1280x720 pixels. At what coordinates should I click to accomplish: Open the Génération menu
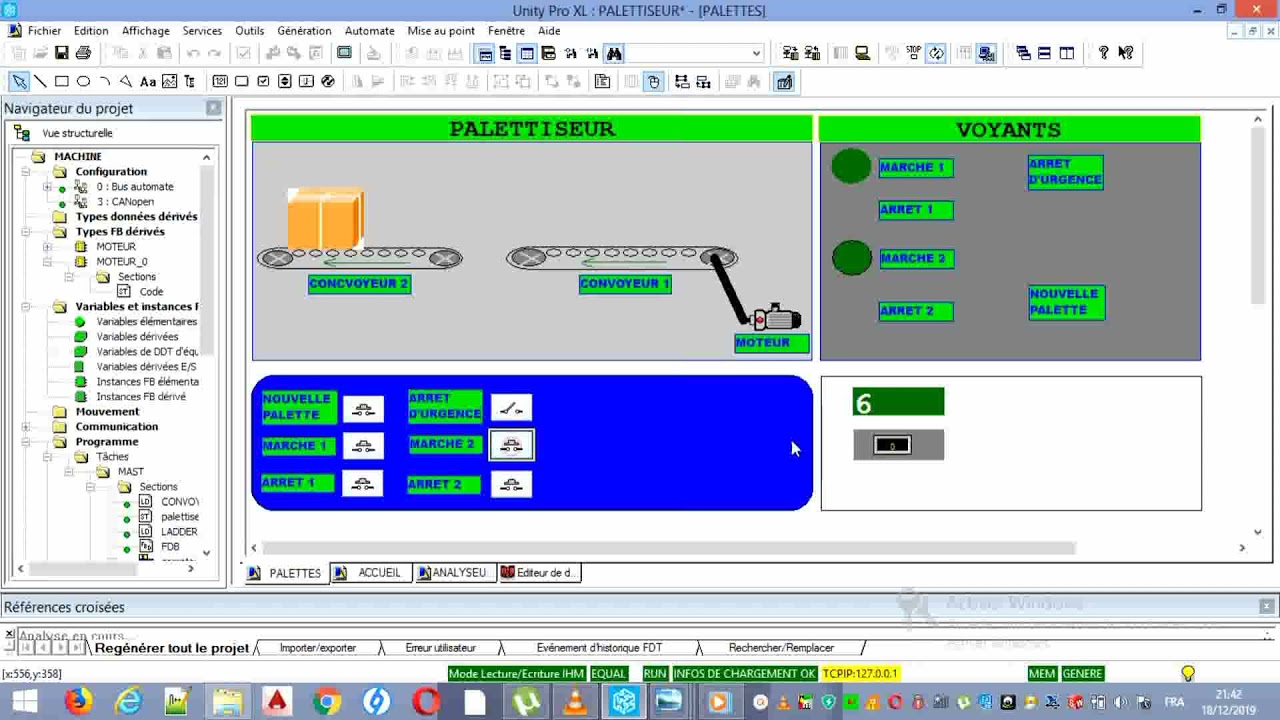[x=304, y=31]
